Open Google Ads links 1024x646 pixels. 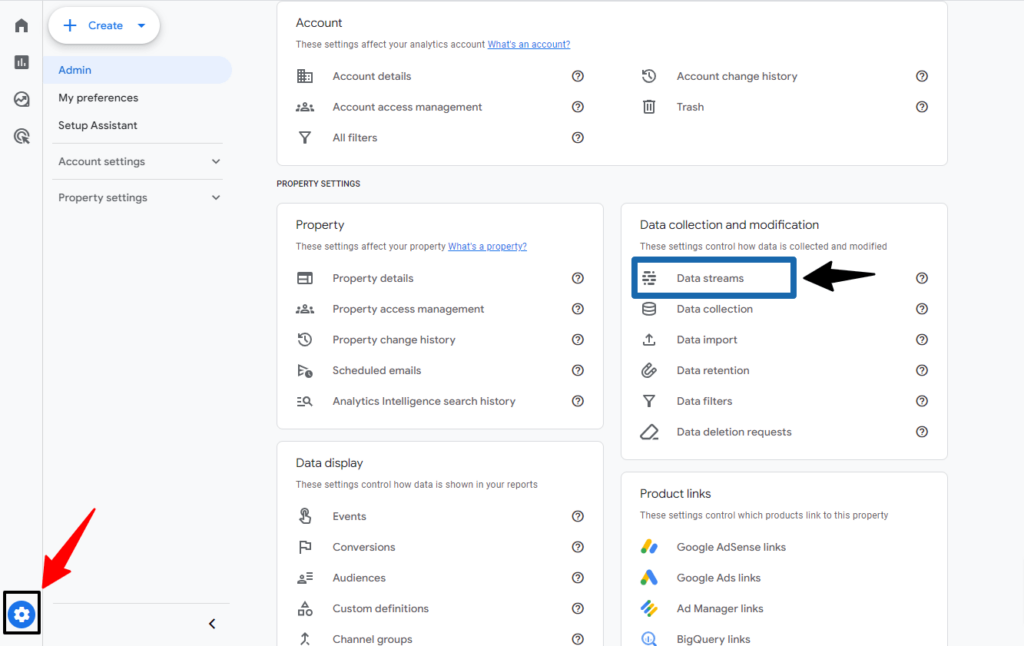tap(718, 578)
